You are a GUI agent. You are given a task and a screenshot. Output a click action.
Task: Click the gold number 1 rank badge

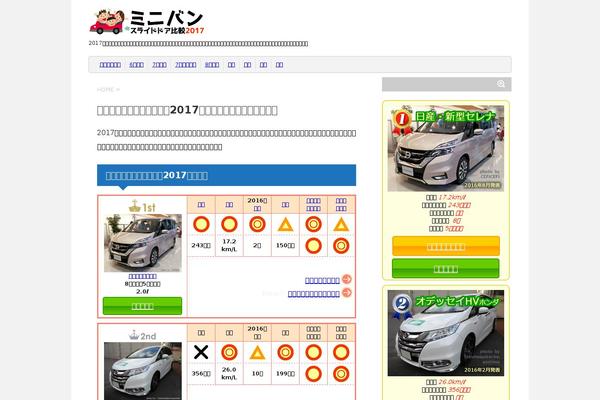coord(401,119)
